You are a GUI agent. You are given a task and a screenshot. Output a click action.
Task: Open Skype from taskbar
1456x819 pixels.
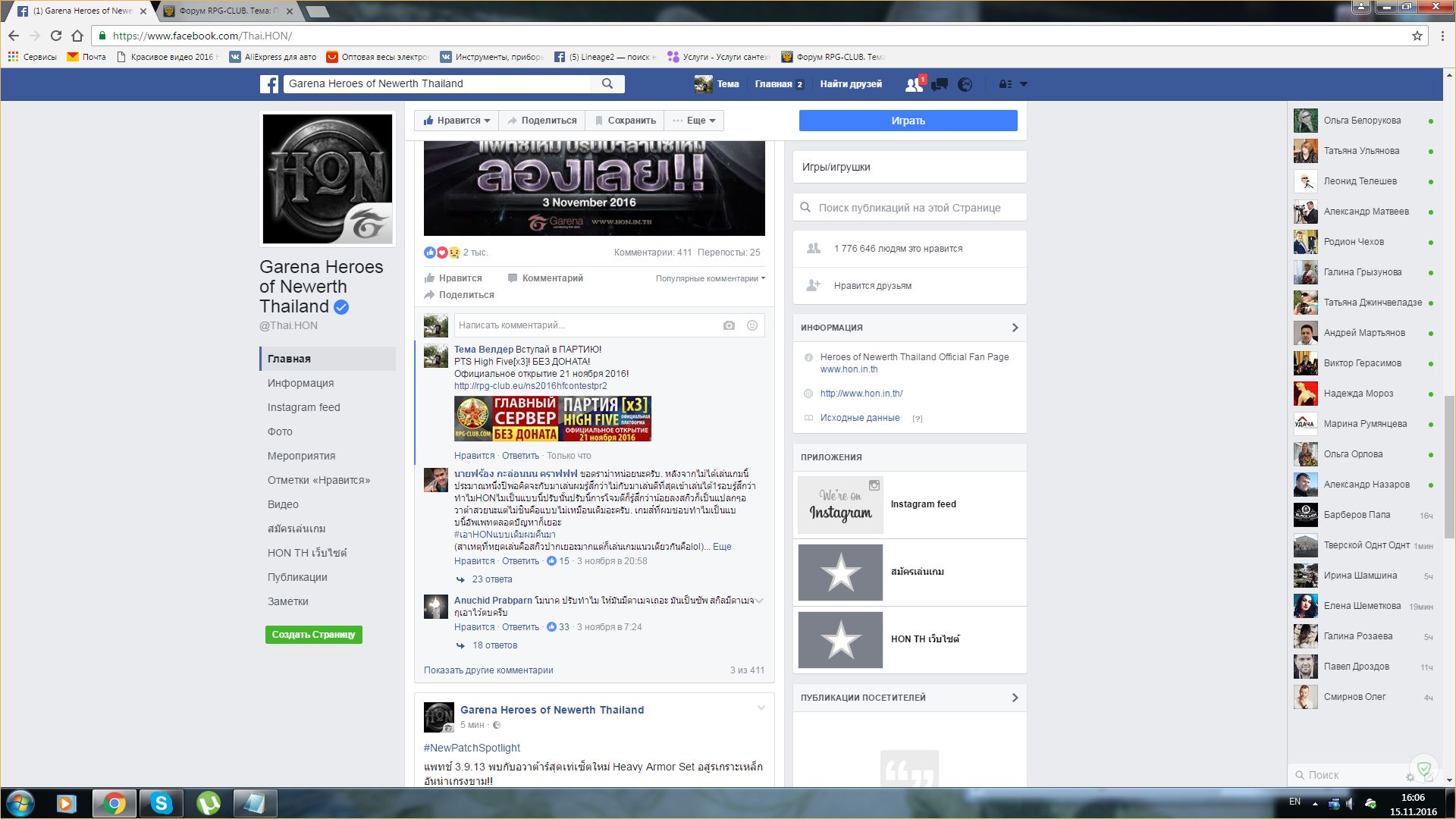pyautogui.click(x=162, y=803)
